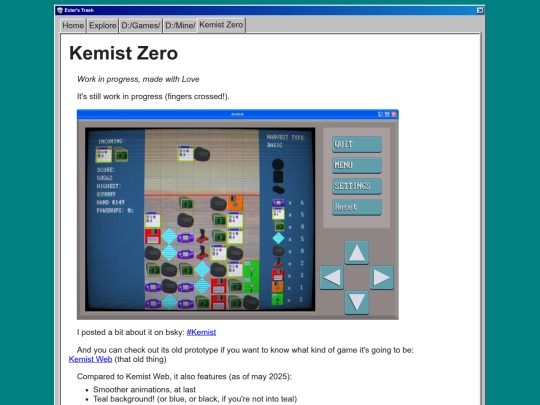Screen dimensions: 540x405
Task: Click the incoming green chip icon
Action: (x=121, y=155)
